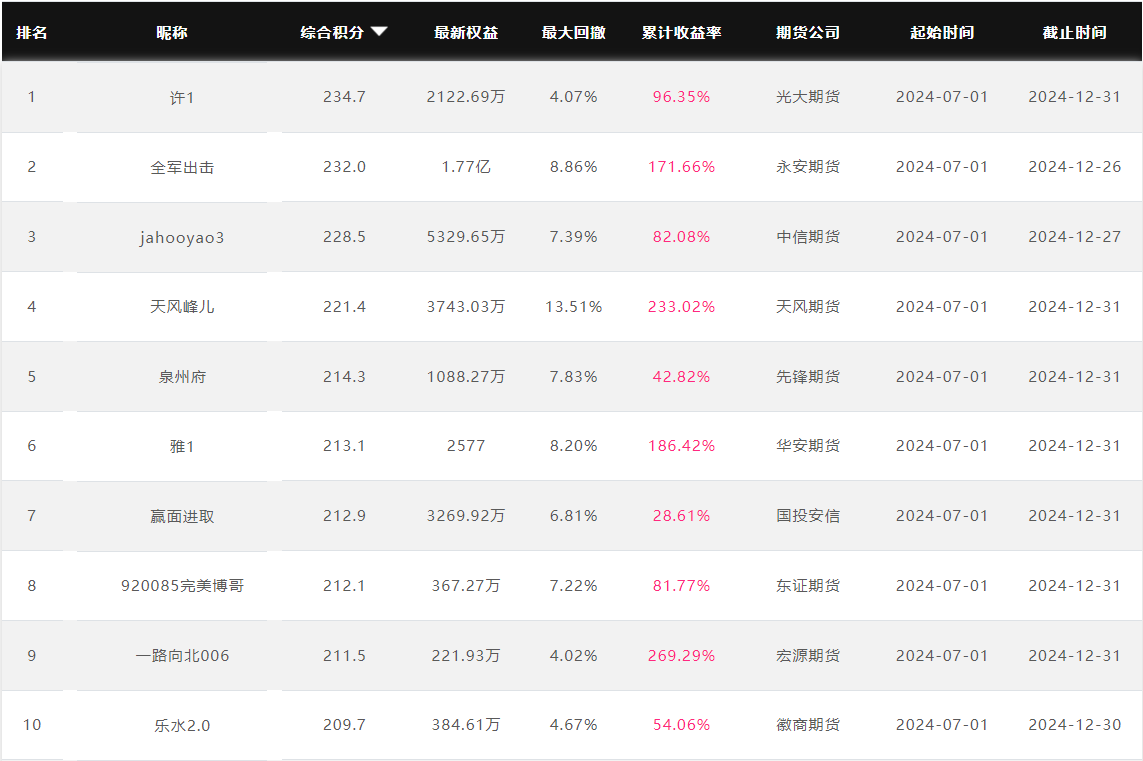1143x761 pixels.
Task: Click futures company 光大期货
Action: click(x=808, y=97)
